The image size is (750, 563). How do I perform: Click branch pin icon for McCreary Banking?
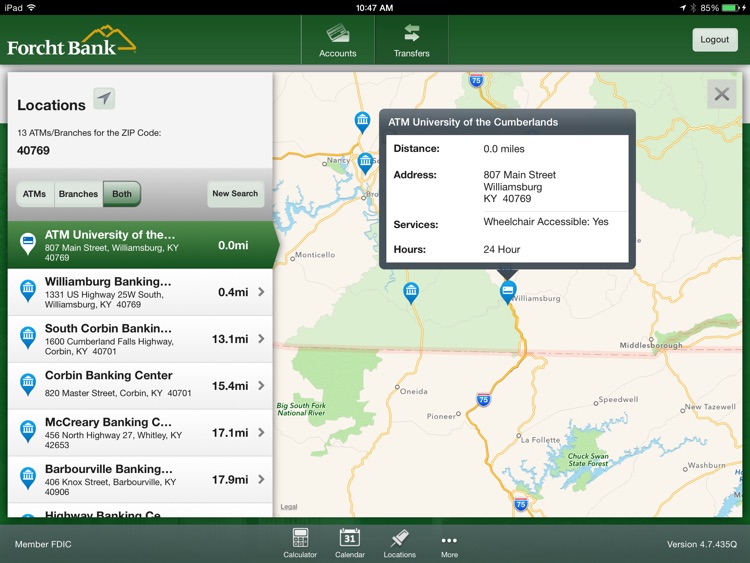[x=28, y=431]
